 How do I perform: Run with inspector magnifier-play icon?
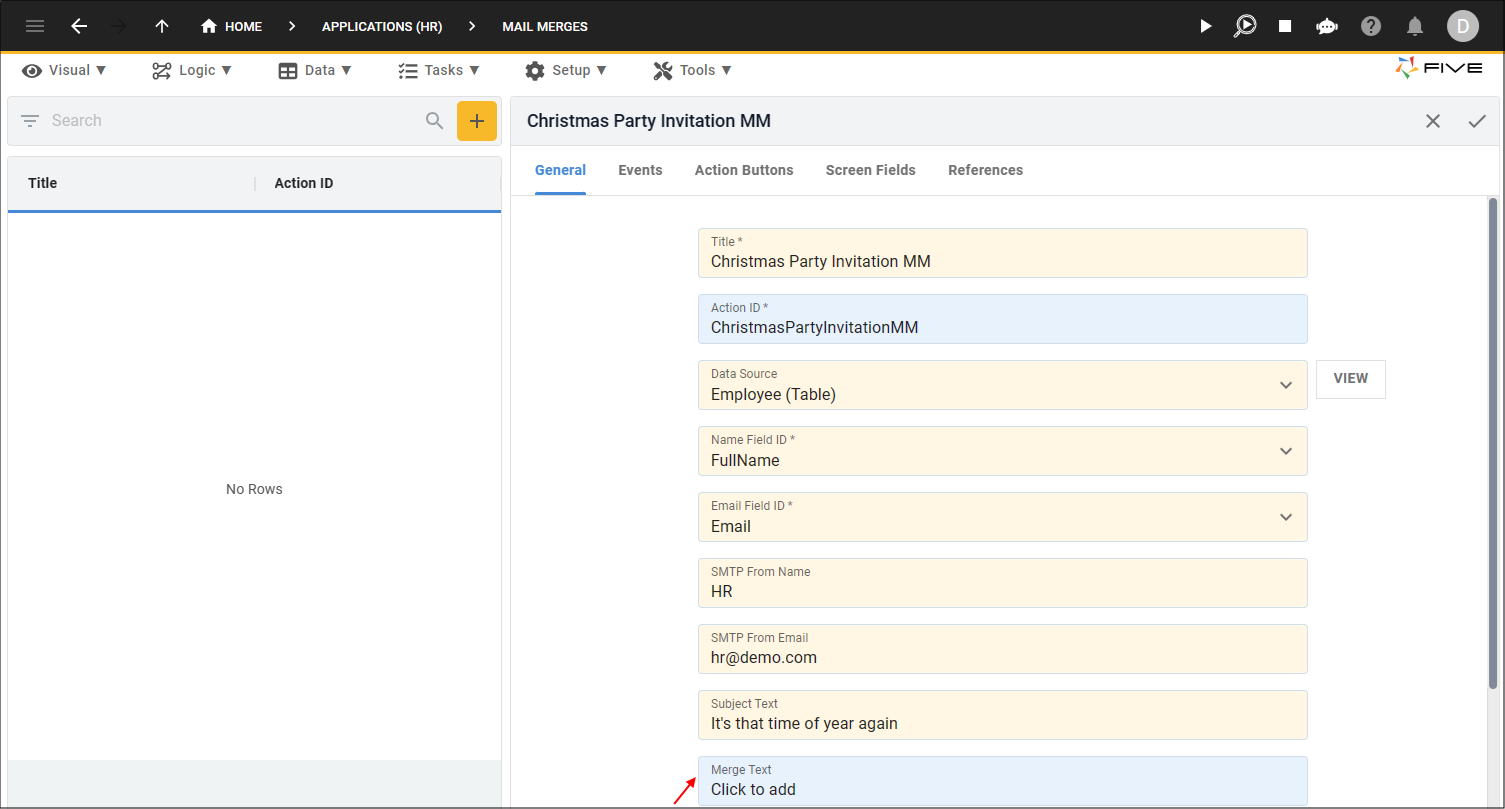[x=1245, y=26]
